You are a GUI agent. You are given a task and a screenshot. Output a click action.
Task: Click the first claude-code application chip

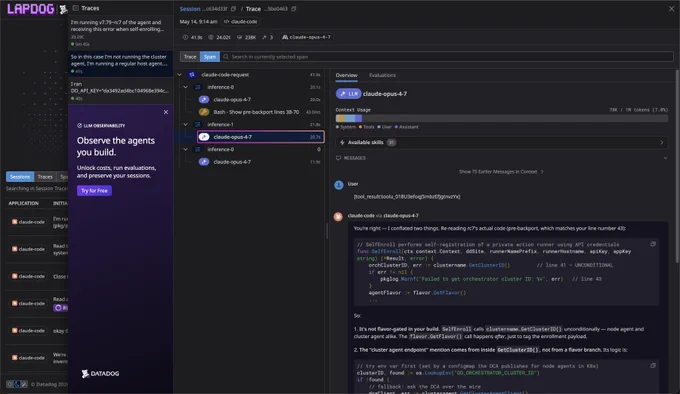point(28,222)
